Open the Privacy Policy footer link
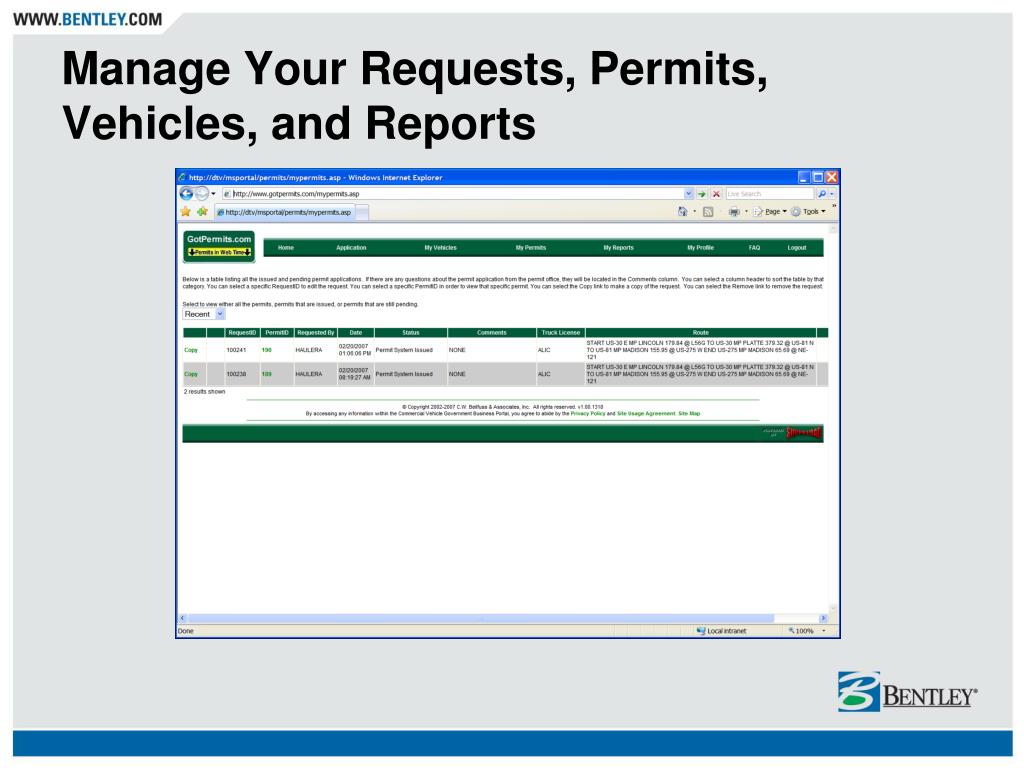Image resolution: width=1024 pixels, height=768 pixels. click(588, 413)
